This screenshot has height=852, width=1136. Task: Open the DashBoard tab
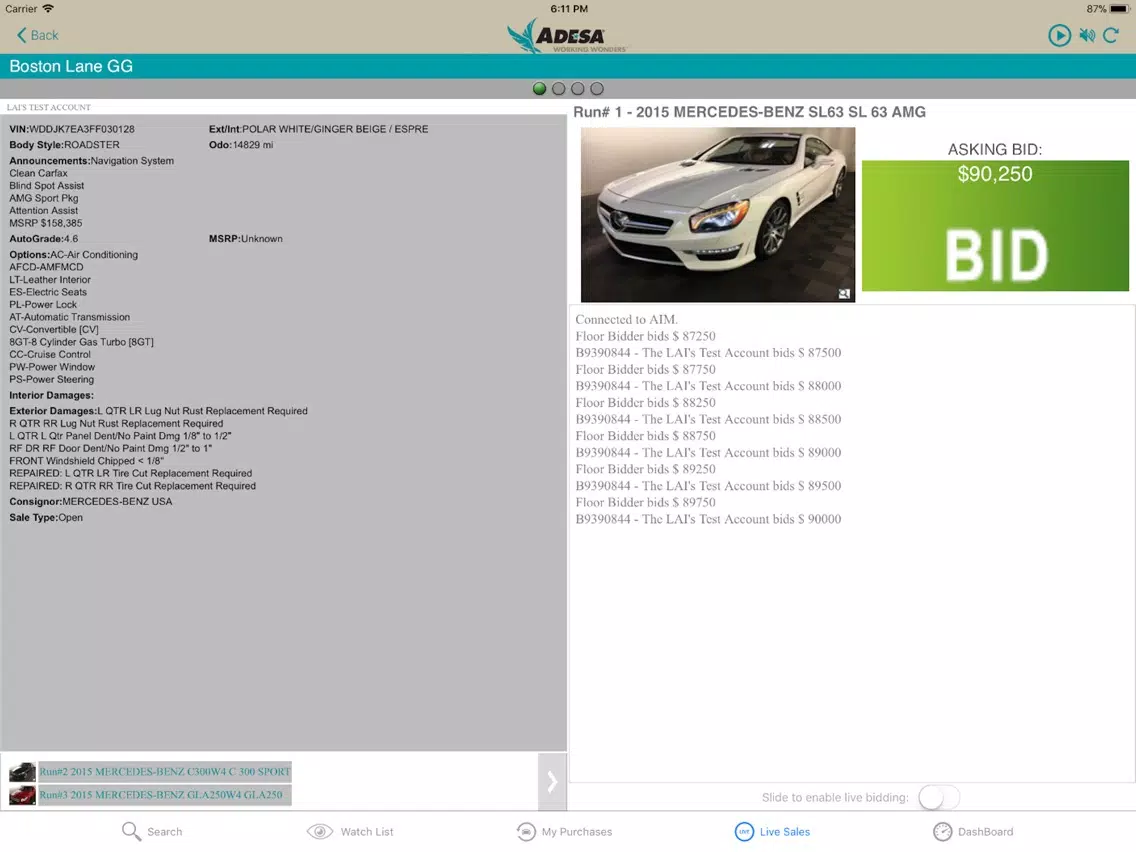click(973, 832)
